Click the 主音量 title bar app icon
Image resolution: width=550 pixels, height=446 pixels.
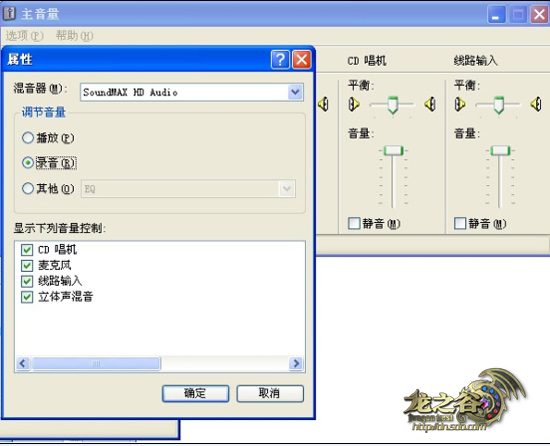(9, 13)
